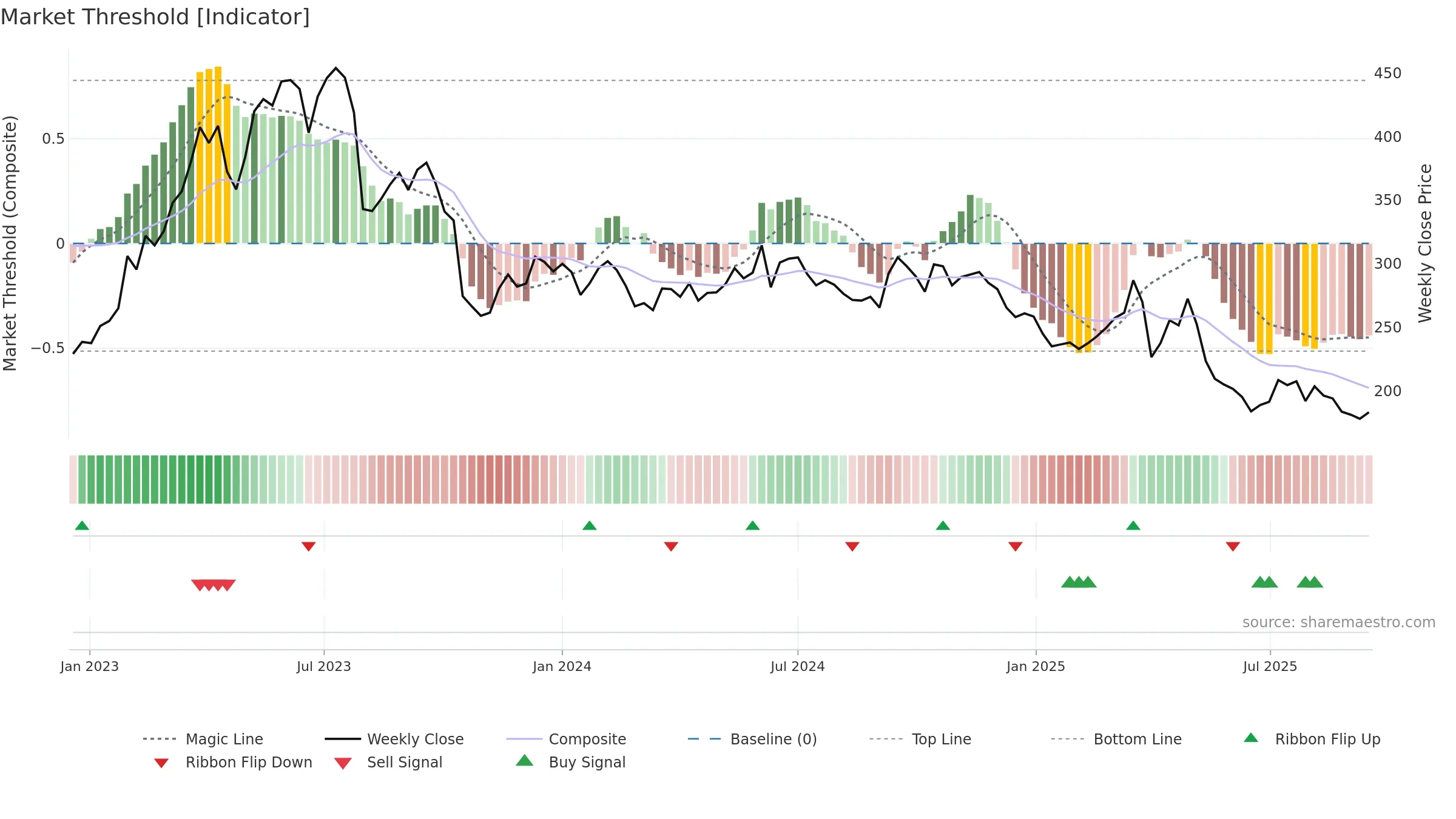Click the Jul 2025 x-axis label
The image size is (1456, 819).
(x=1270, y=666)
